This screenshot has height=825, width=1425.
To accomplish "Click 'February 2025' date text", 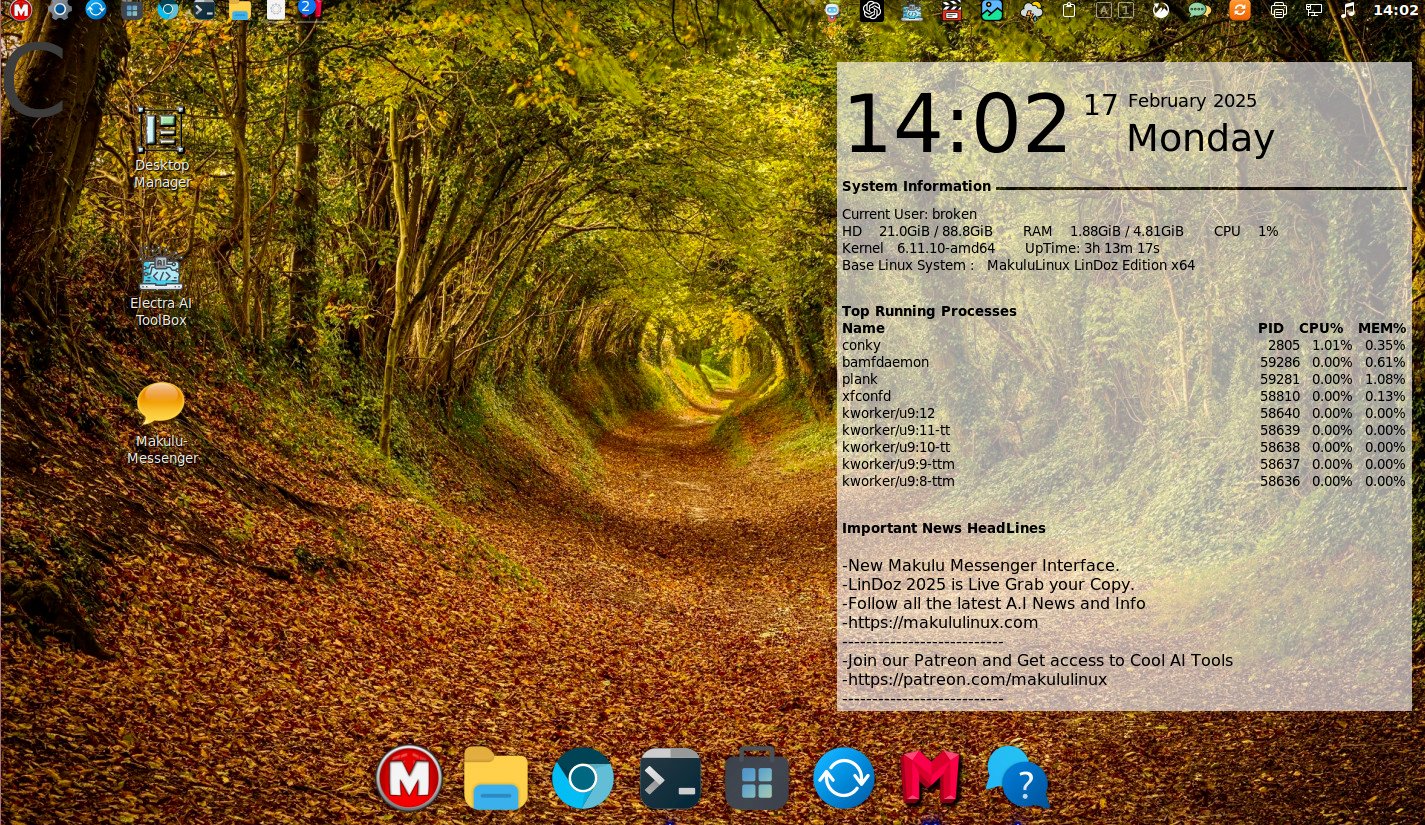I will coord(1192,101).
